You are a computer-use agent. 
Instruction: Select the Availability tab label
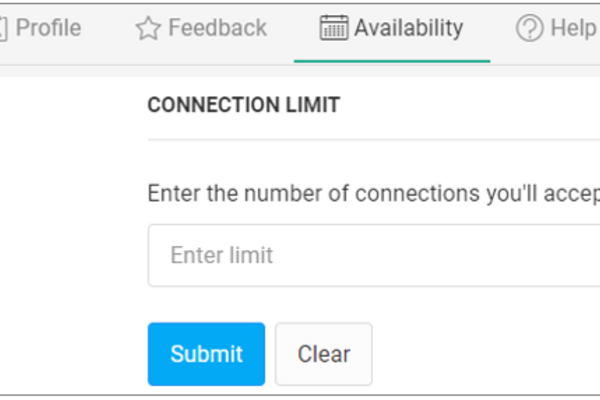click(x=408, y=28)
